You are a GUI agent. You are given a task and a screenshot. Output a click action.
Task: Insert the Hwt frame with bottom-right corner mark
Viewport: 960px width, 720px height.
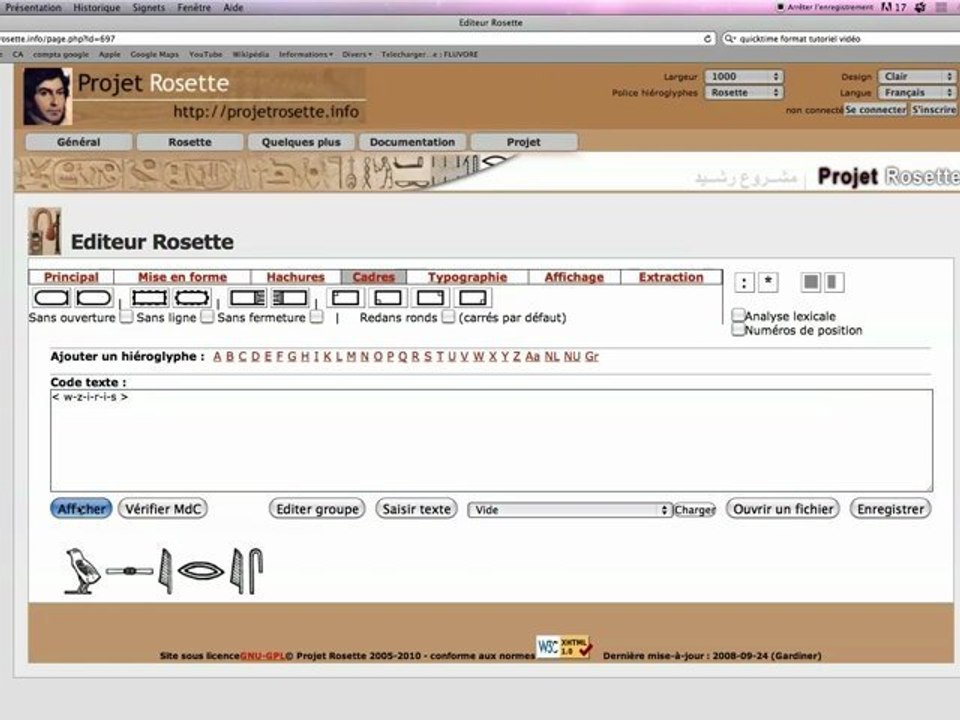pos(472,298)
